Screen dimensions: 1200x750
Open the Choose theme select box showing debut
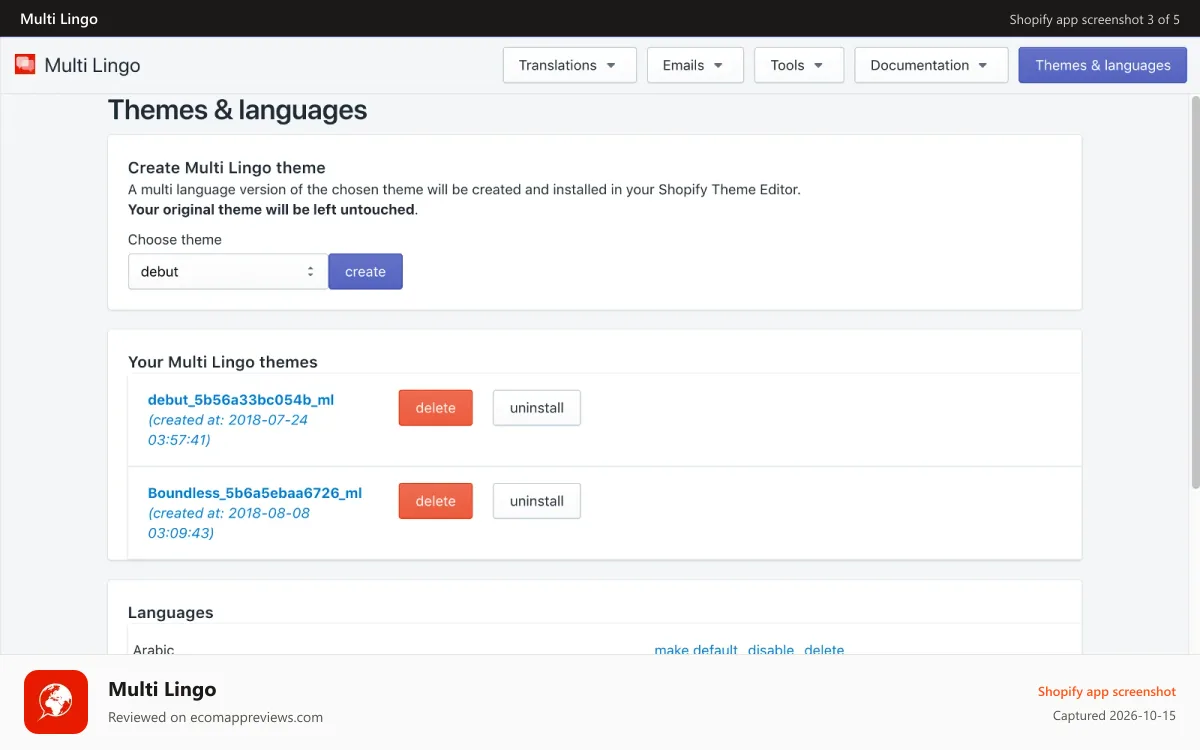click(x=228, y=271)
